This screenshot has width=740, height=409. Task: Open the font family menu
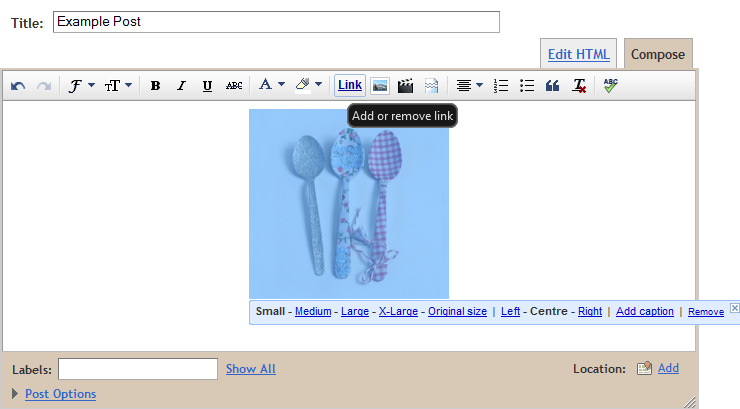[81, 86]
